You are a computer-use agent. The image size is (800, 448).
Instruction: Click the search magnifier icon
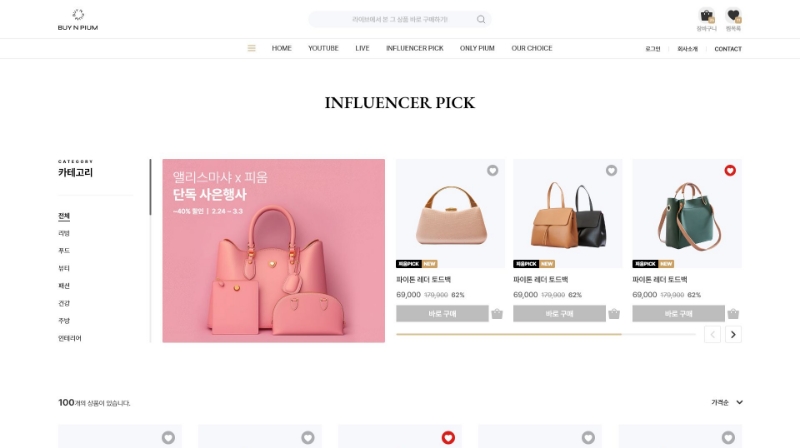coord(481,19)
